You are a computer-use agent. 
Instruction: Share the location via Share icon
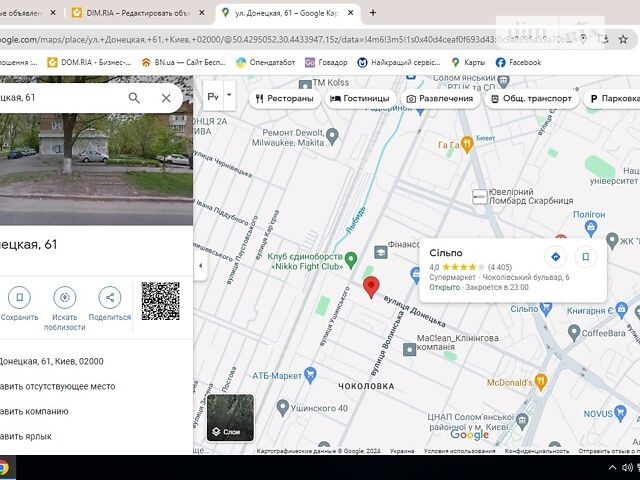[x=110, y=297]
